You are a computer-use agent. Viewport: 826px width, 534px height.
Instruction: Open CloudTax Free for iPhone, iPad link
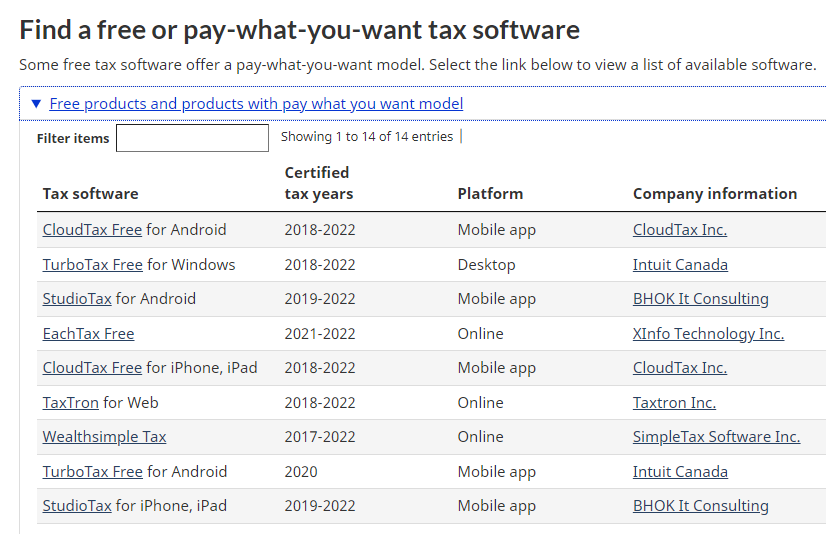click(x=92, y=368)
